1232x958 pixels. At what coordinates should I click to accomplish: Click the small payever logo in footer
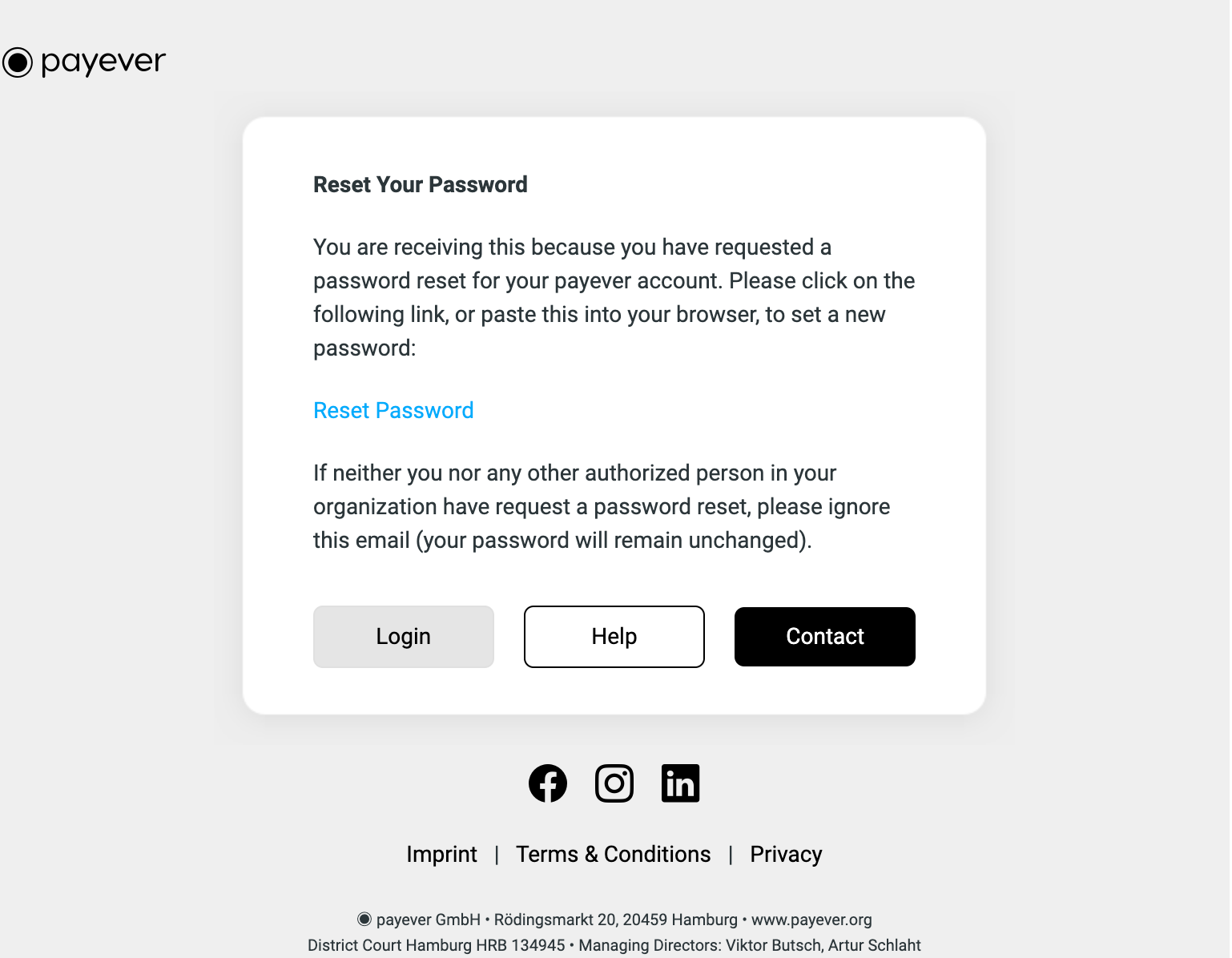coord(364,920)
